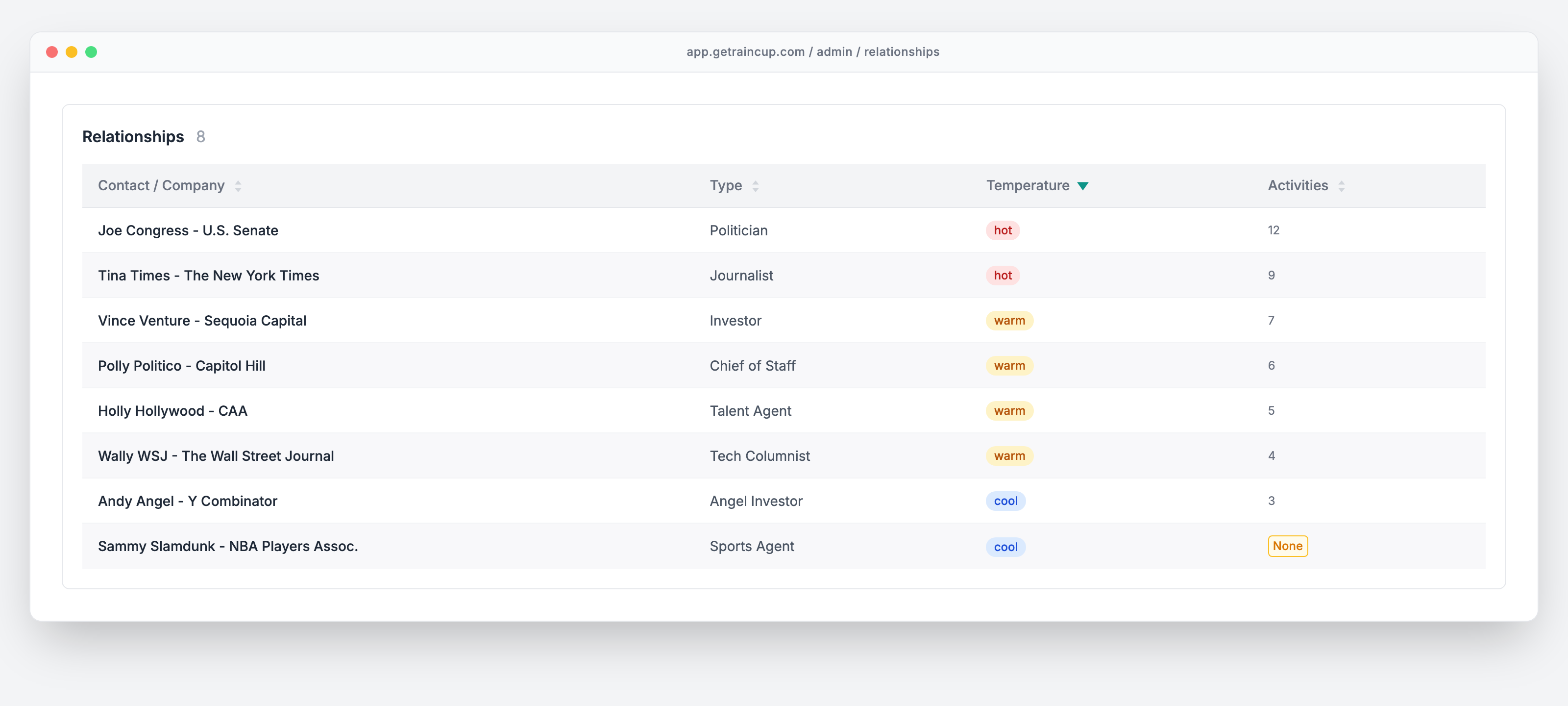Click the warm badge for Wally WSJ
This screenshot has height=706, width=1568.
click(1009, 455)
